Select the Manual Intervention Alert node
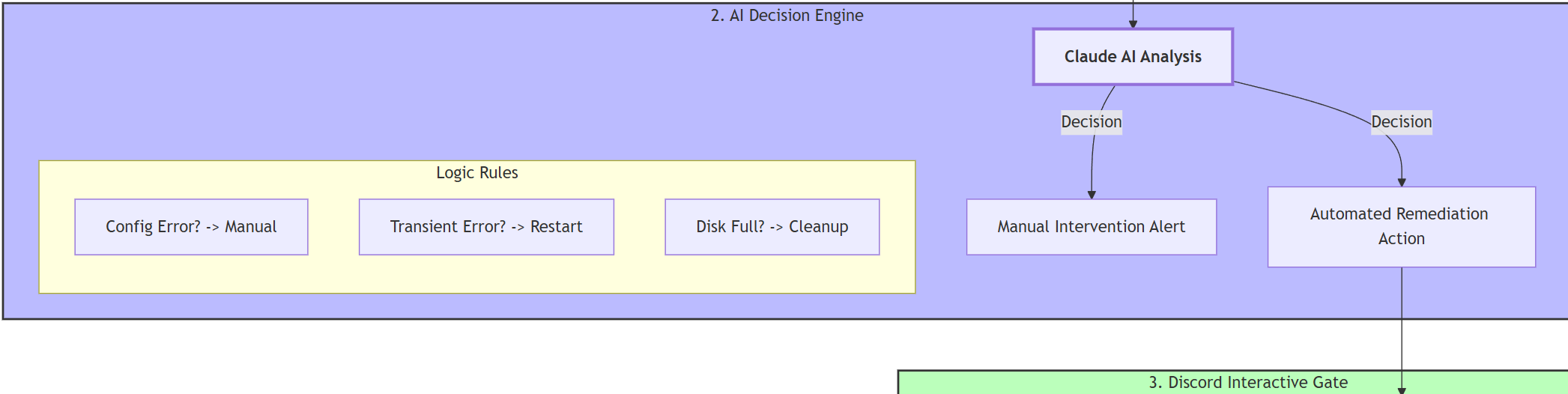This screenshot has height=394, width=1568. (1091, 227)
